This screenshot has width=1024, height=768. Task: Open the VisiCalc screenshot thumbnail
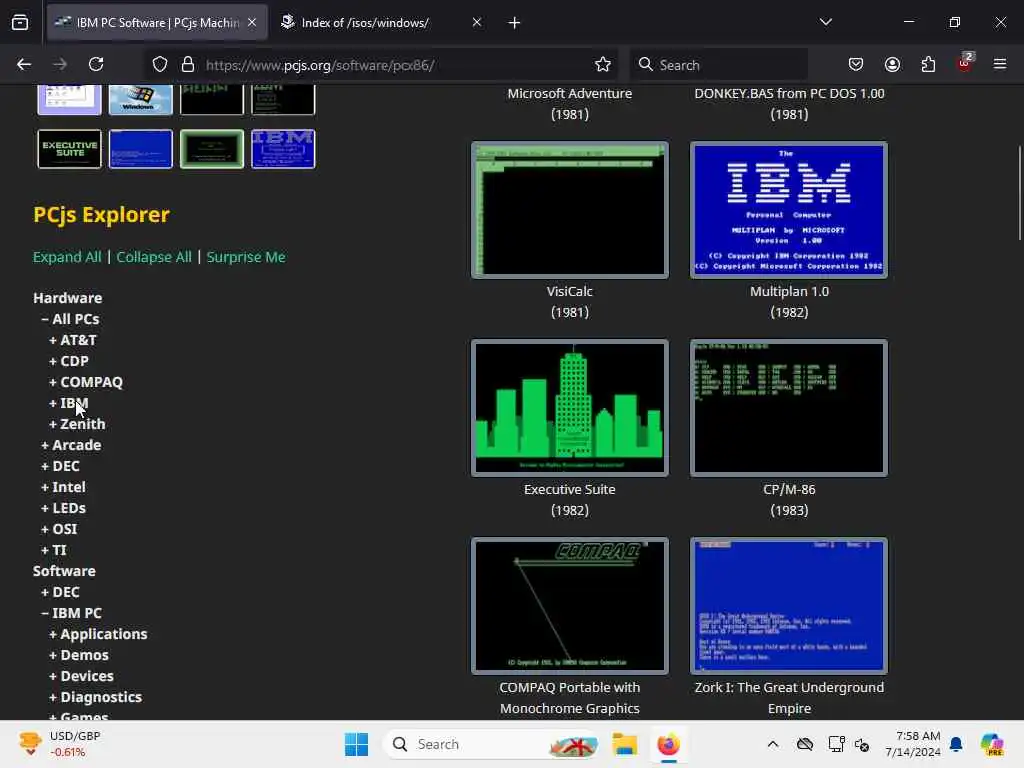[x=569, y=210]
